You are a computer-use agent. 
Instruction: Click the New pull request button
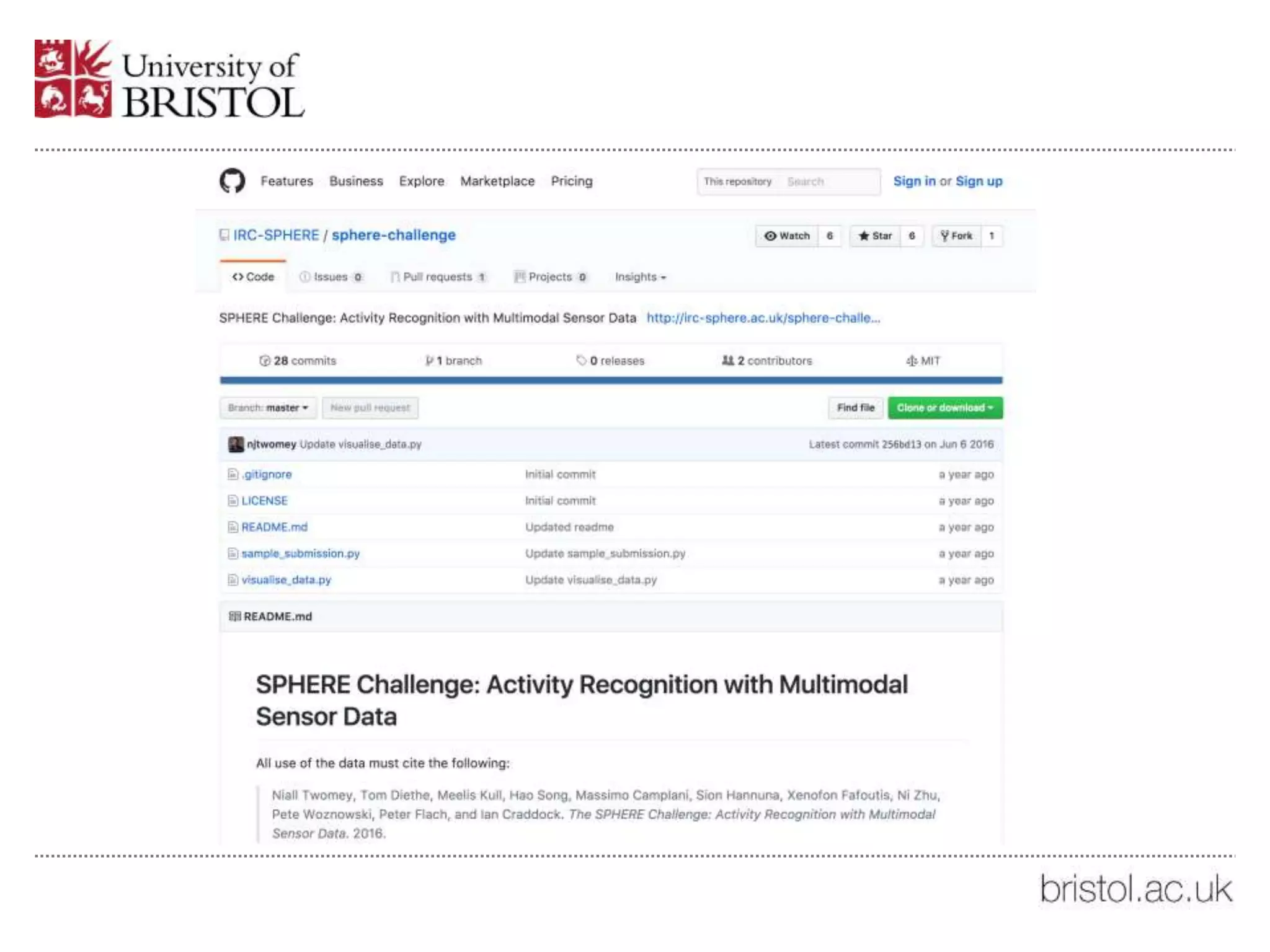(370, 408)
